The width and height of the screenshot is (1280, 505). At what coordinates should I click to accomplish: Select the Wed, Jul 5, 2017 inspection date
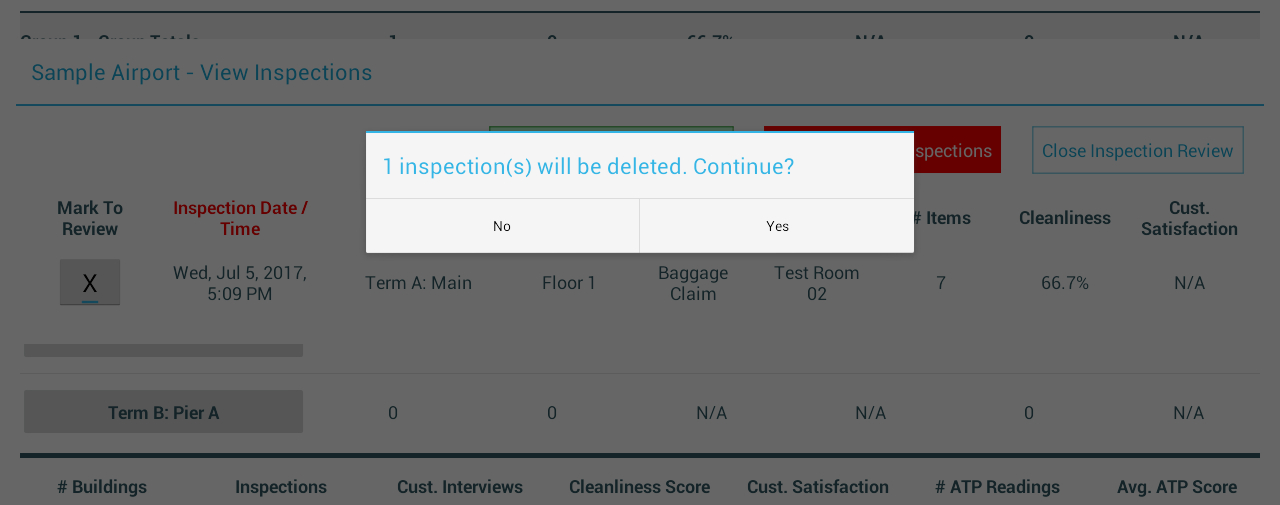[x=240, y=283]
